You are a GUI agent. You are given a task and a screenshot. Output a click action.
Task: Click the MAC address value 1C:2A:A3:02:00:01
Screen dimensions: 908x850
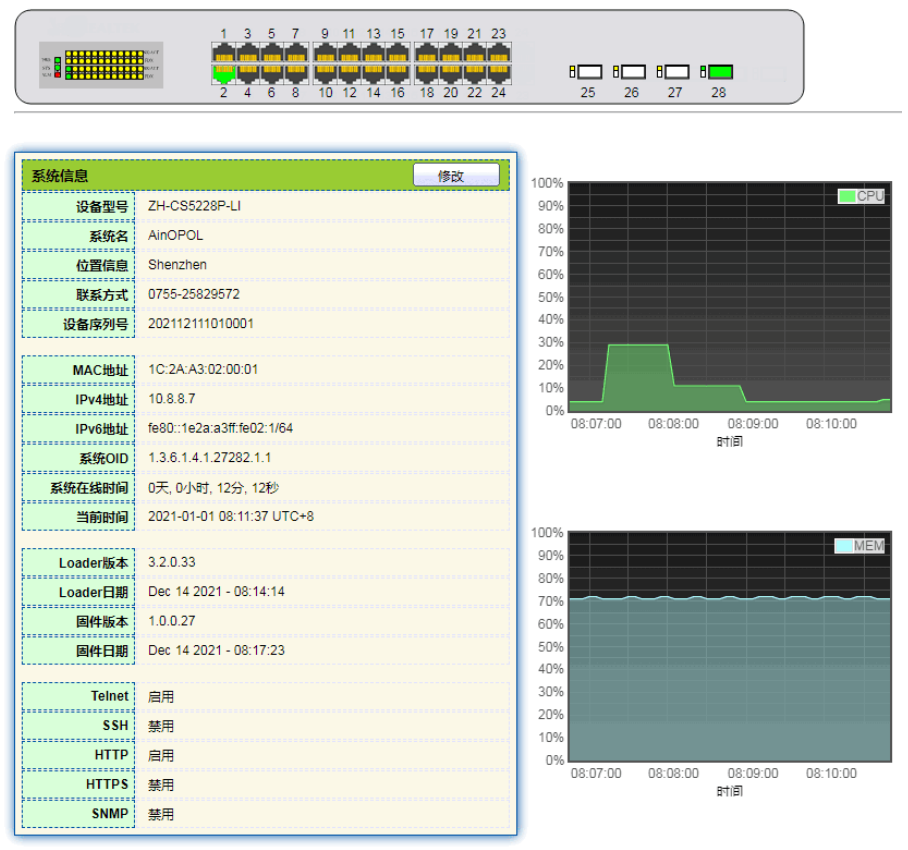point(203,369)
